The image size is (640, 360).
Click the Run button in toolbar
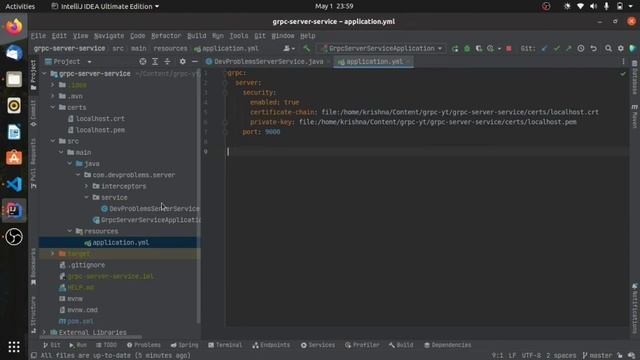click(x=455, y=49)
